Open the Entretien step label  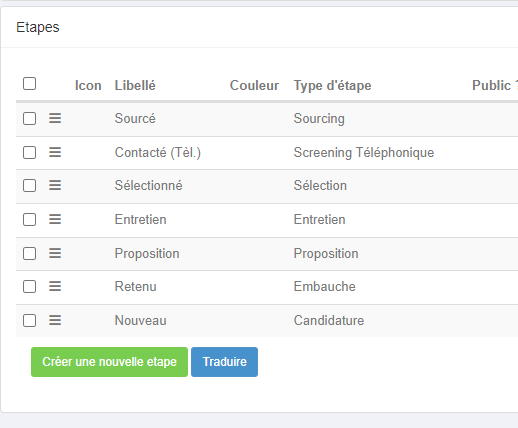pyautogui.click(x=140, y=220)
